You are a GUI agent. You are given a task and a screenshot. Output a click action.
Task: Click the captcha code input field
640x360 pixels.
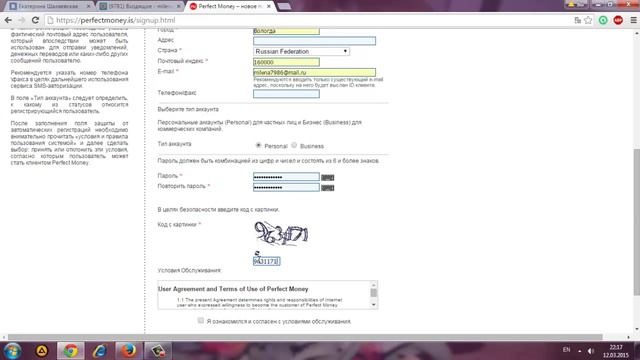click(x=267, y=261)
